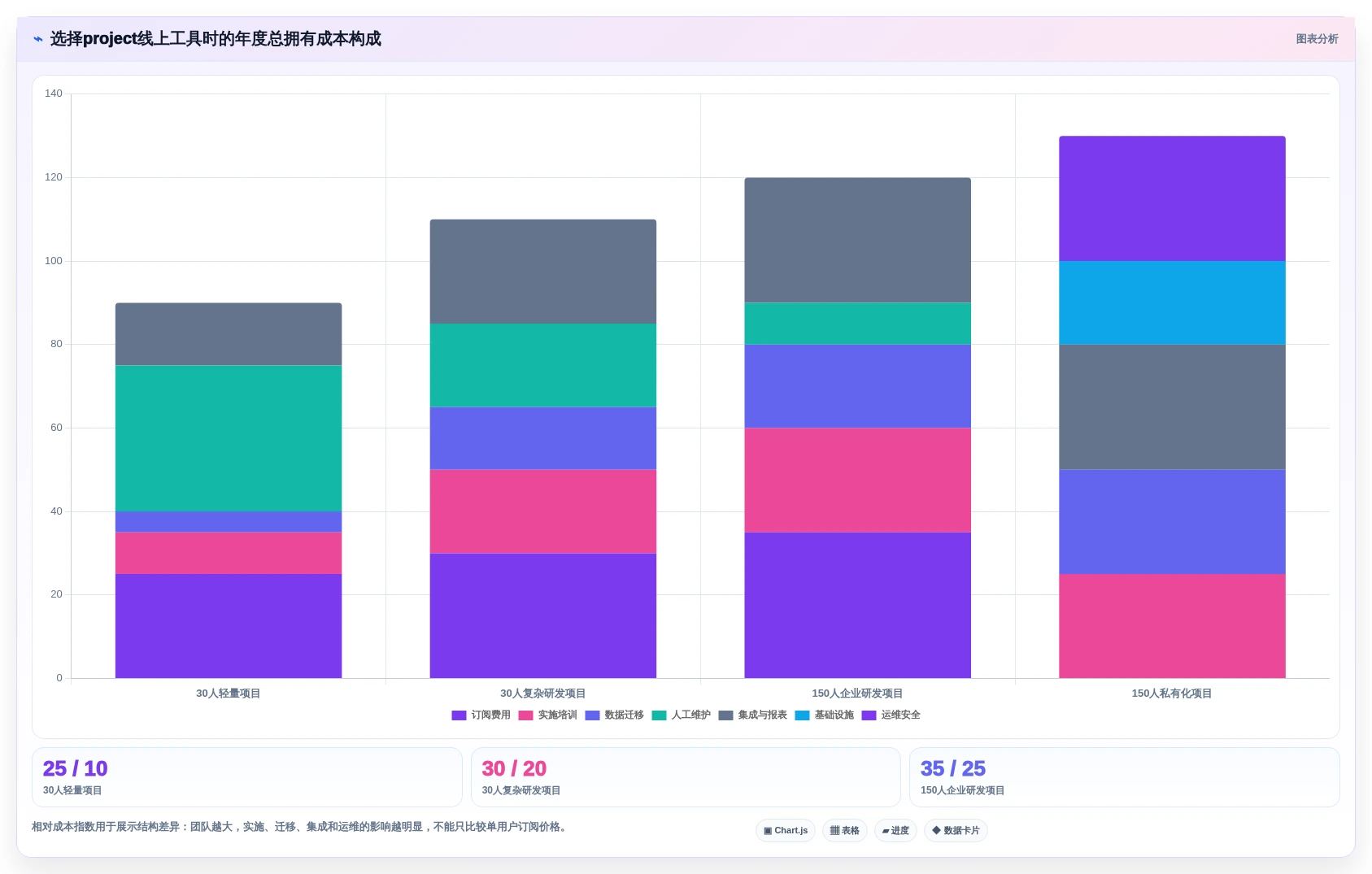Viewport: 1372px width, 874px height.
Task: Toggle the 实施培训 legend entry
Action: click(x=547, y=715)
